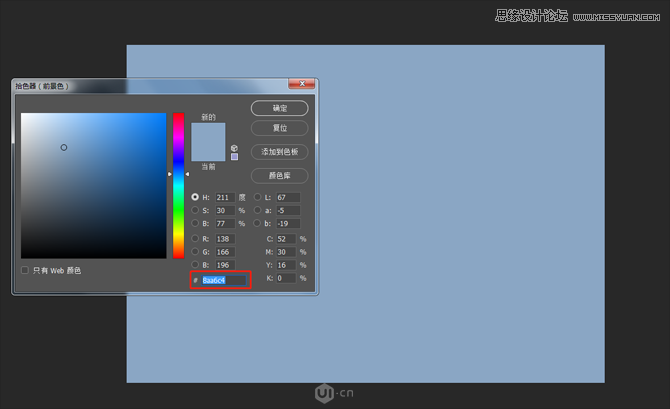This screenshot has height=409, width=670.
Task: Click the hue slider right arrow handle
Action: click(x=187, y=174)
